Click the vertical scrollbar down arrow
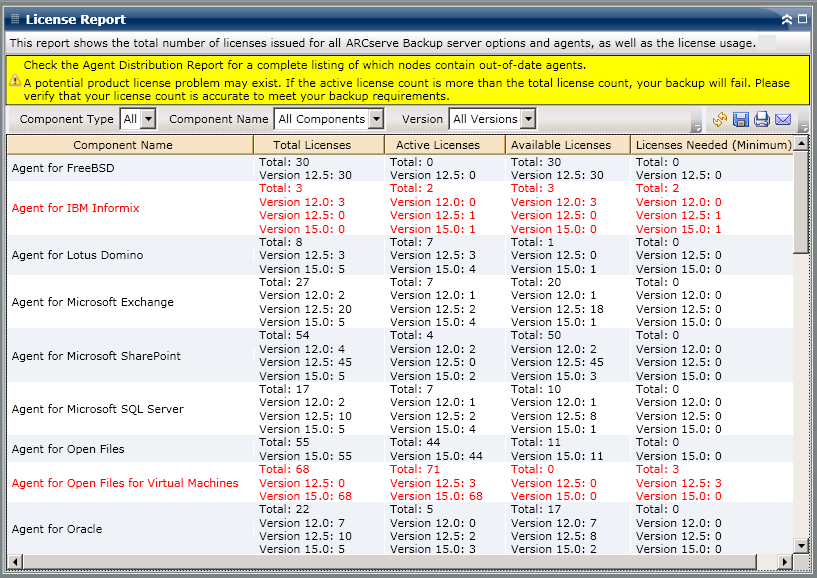The height and width of the screenshot is (578, 817). [x=801, y=545]
